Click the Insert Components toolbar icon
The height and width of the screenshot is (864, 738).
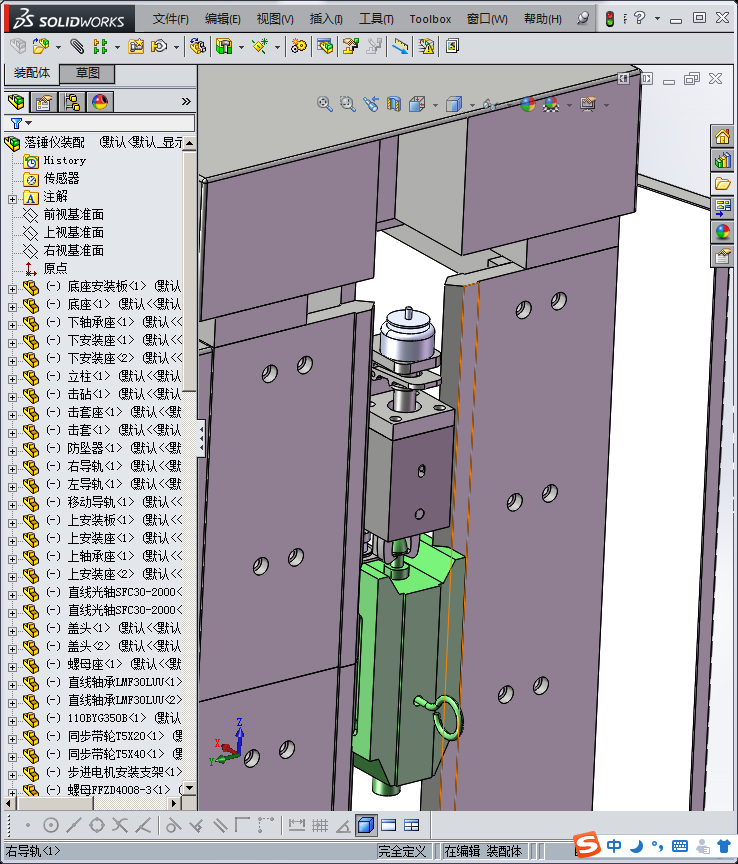click(40, 46)
